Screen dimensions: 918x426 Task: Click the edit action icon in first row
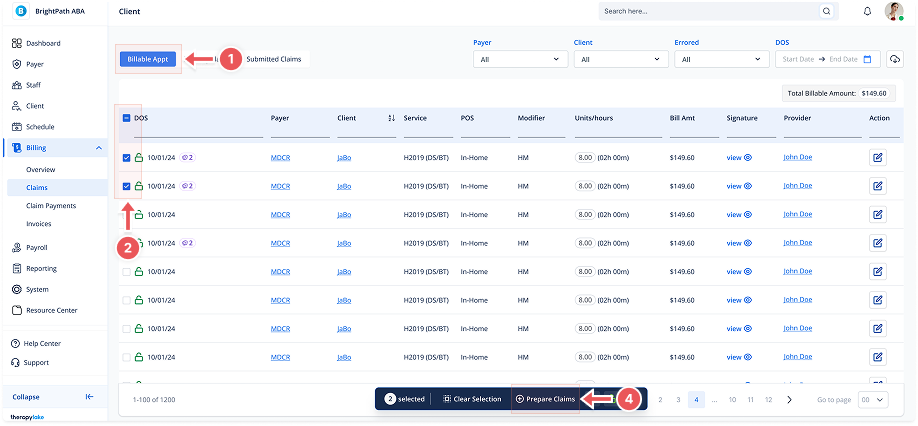878,157
